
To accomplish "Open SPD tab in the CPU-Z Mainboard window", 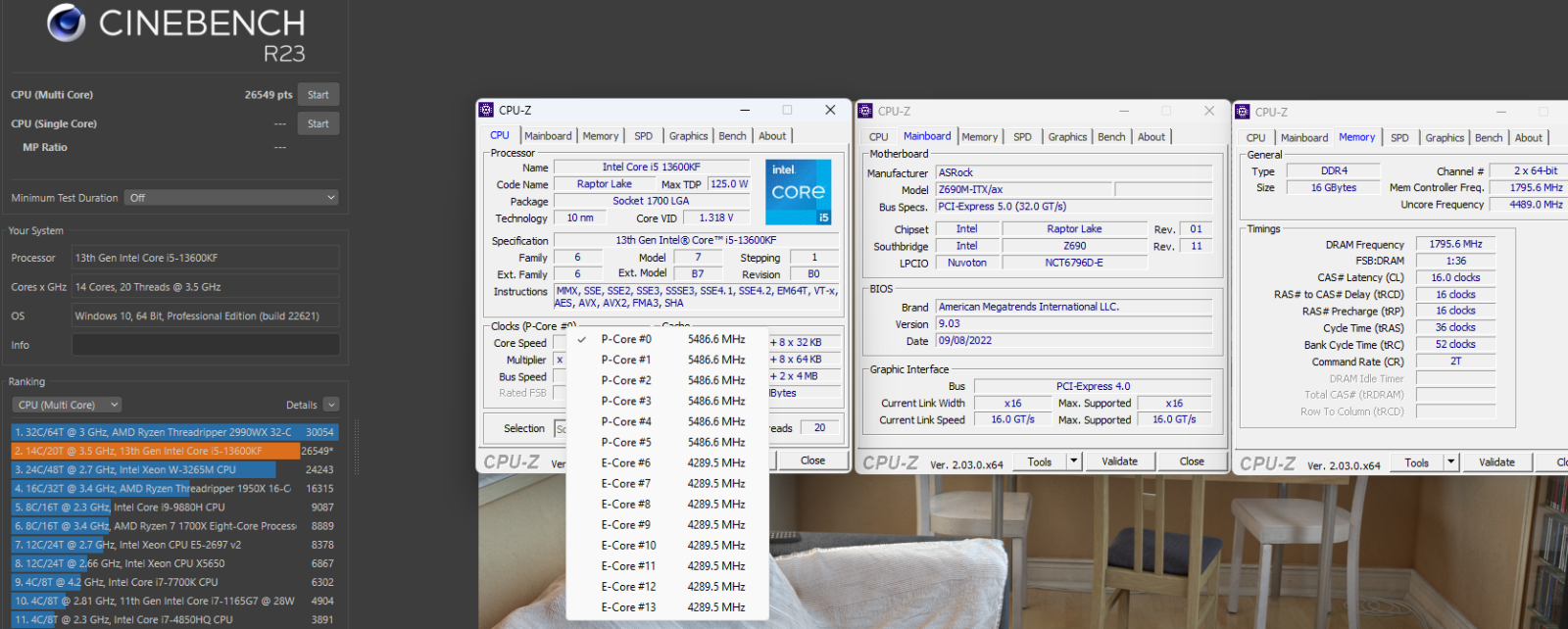I will click(1022, 137).
